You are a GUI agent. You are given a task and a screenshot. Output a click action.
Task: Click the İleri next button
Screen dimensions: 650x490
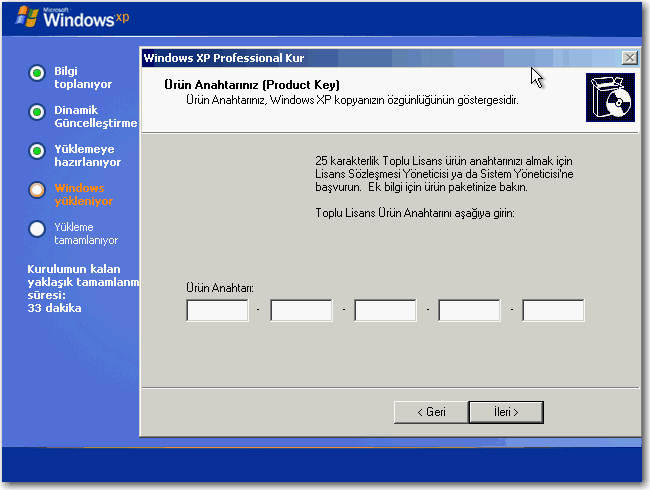click(506, 412)
